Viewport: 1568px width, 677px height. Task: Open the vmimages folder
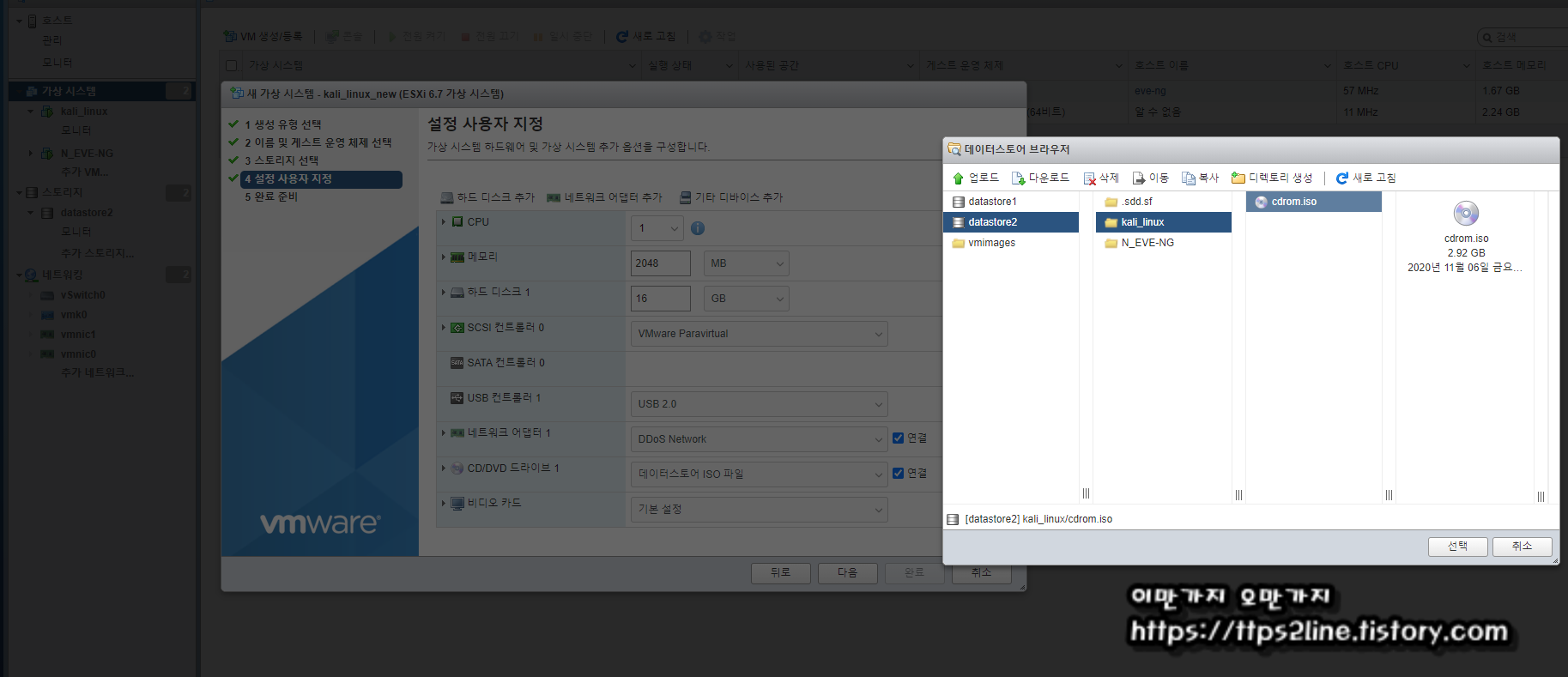click(x=1011, y=243)
